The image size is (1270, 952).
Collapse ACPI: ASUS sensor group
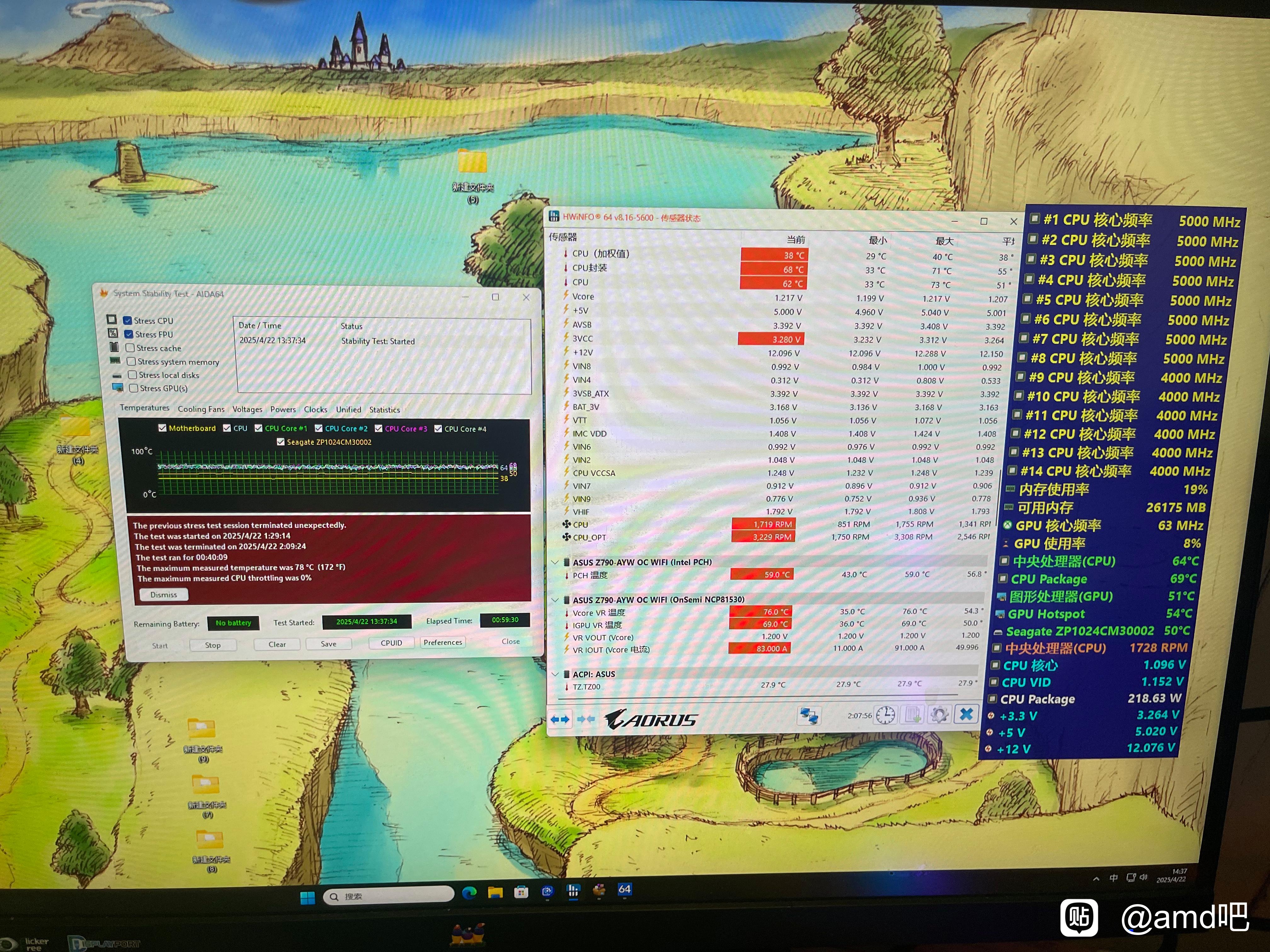[x=555, y=674]
